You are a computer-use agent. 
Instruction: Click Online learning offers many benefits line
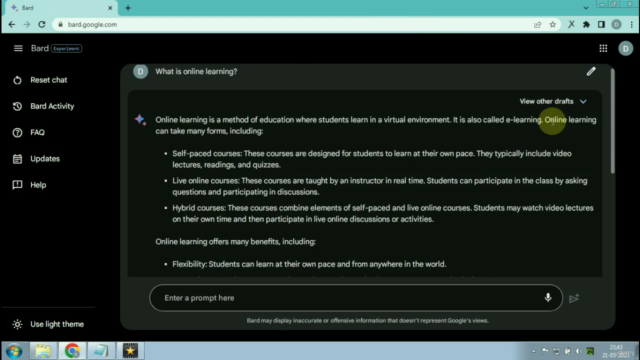click(236, 242)
